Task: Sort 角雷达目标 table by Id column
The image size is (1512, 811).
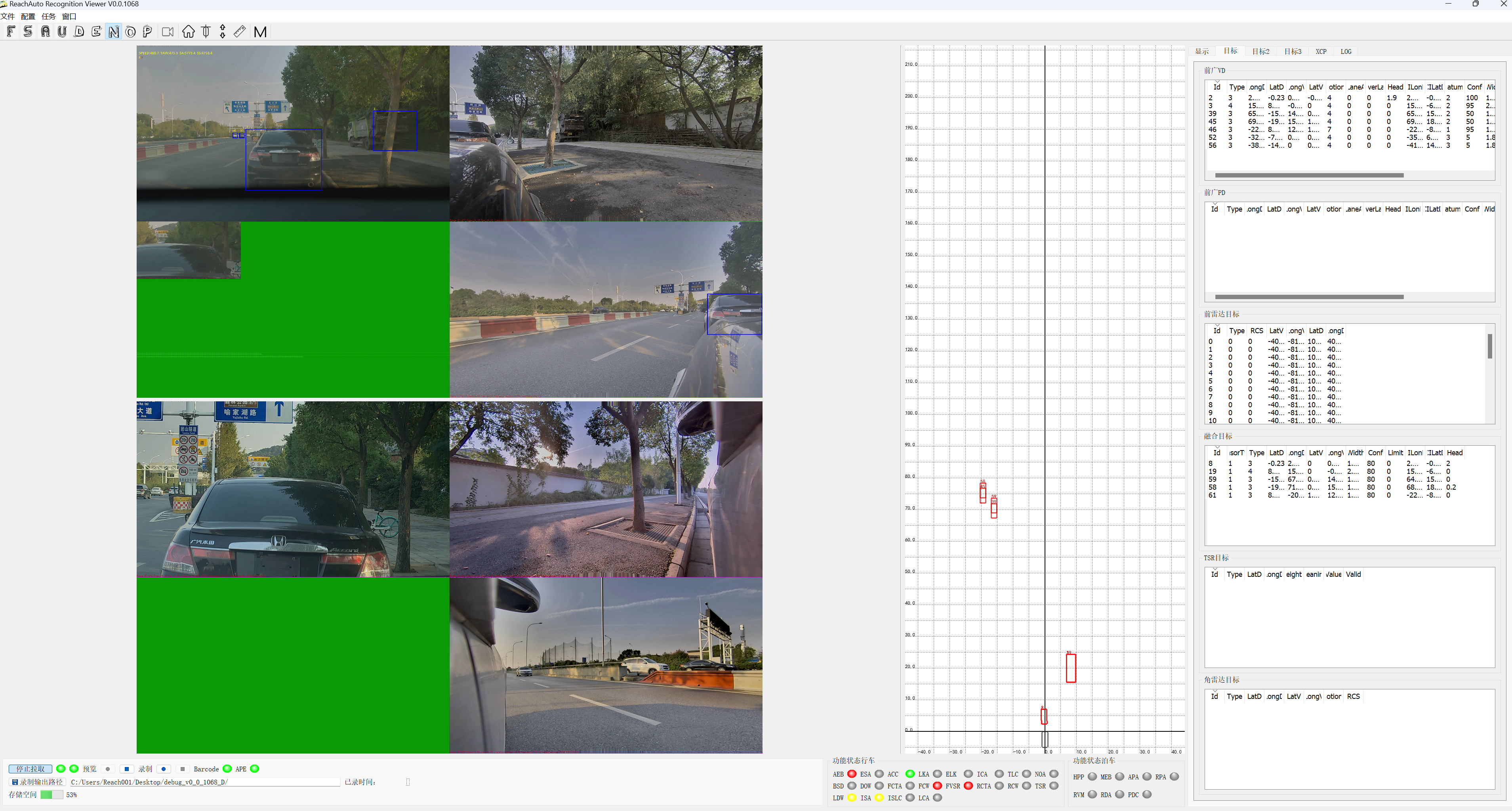Action: coord(1215,697)
